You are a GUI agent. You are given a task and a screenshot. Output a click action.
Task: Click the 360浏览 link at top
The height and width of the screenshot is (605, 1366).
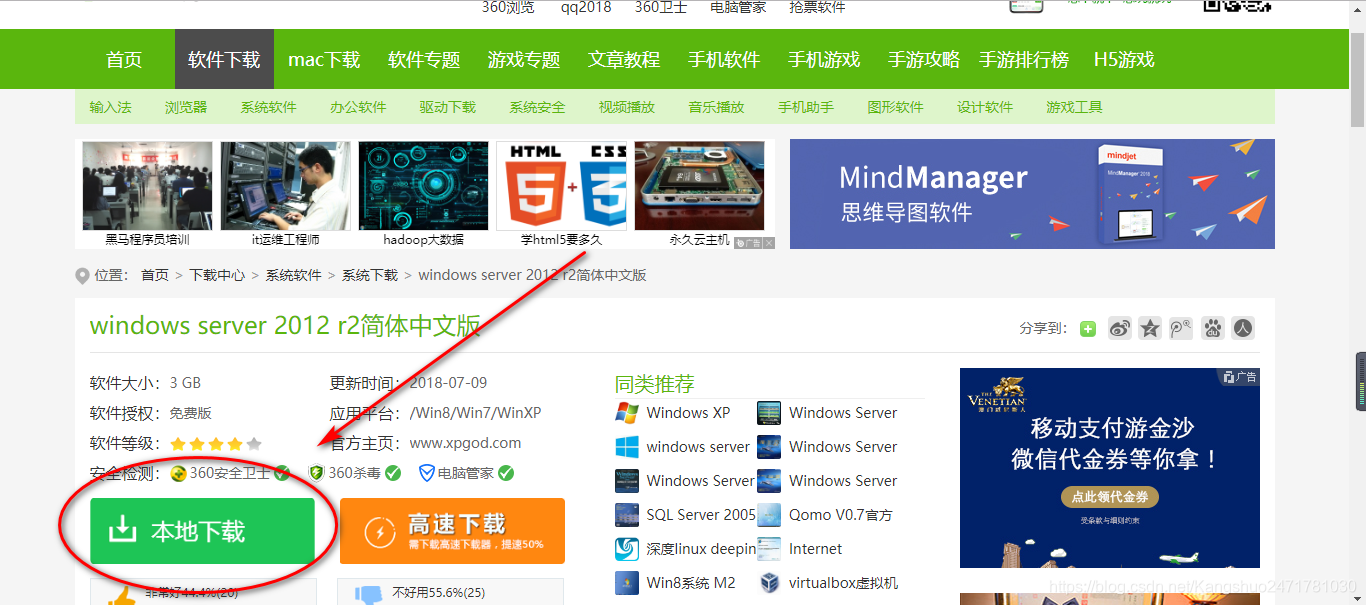[508, 7]
